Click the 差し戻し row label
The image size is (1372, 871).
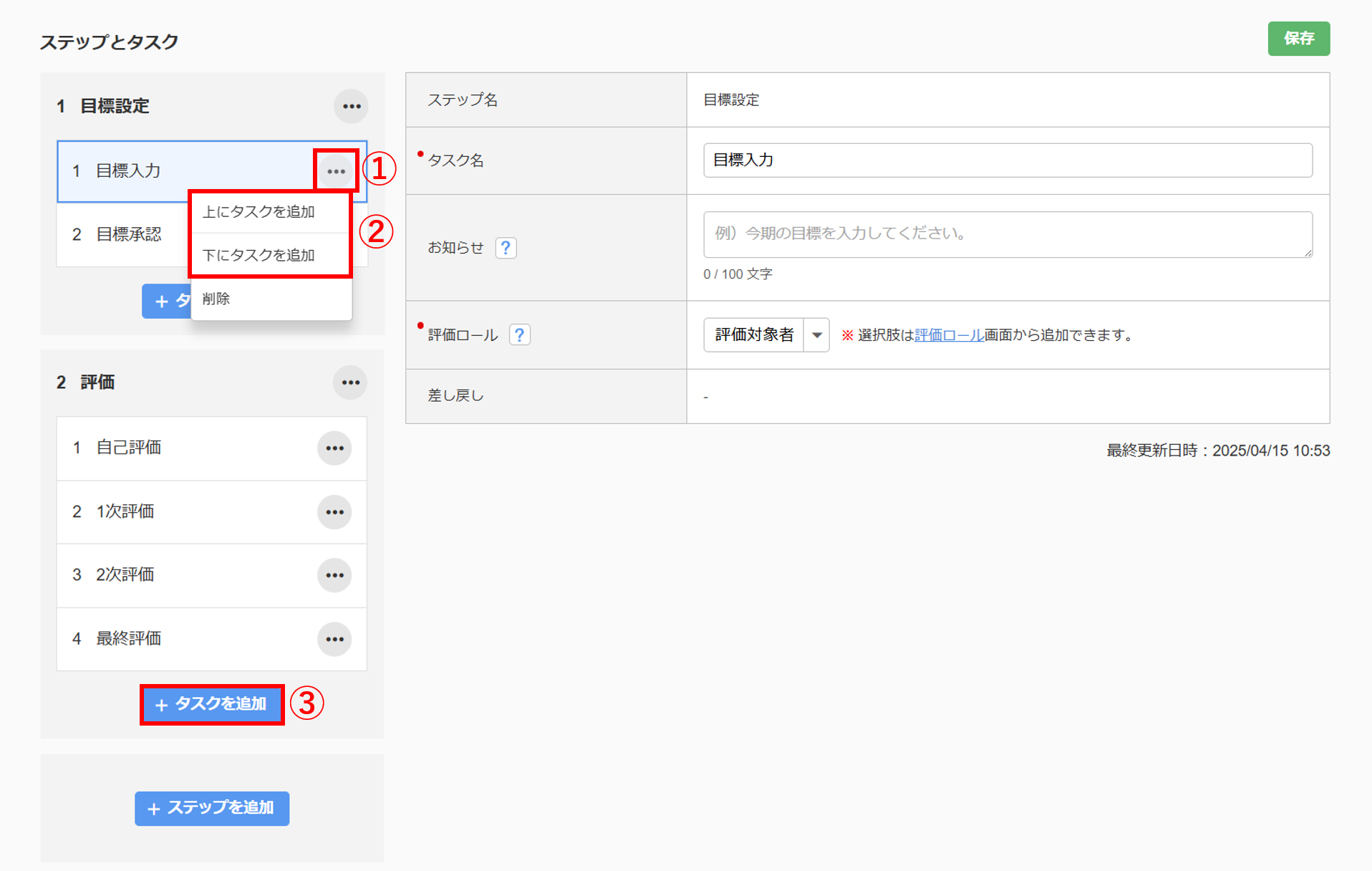[x=455, y=395]
